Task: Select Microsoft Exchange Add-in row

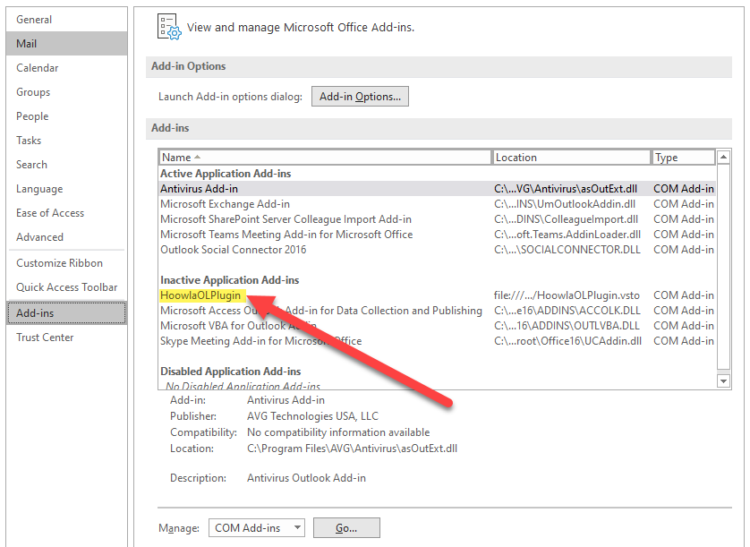Action: coord(225,204)
